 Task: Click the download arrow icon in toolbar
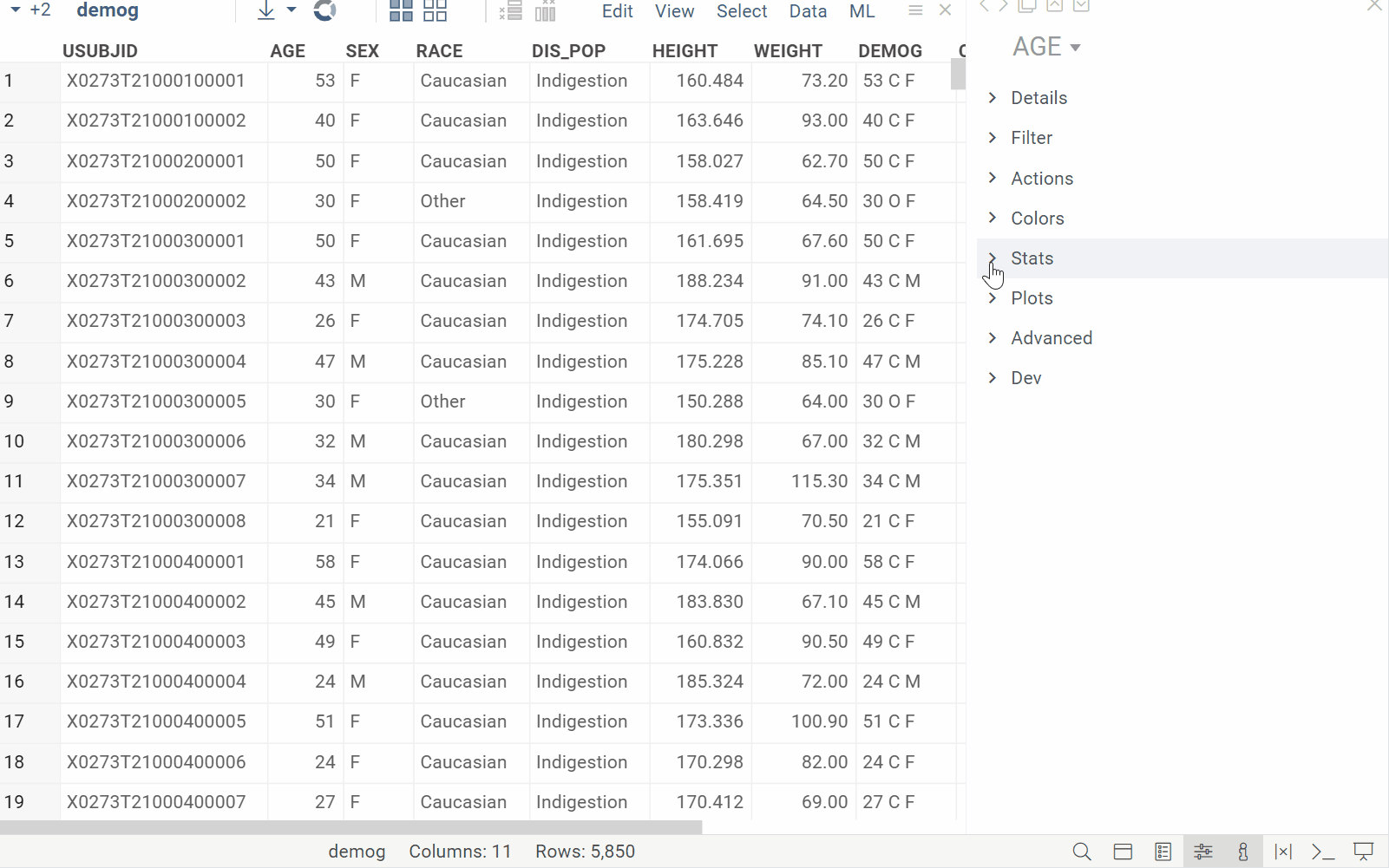click(266, 10)
